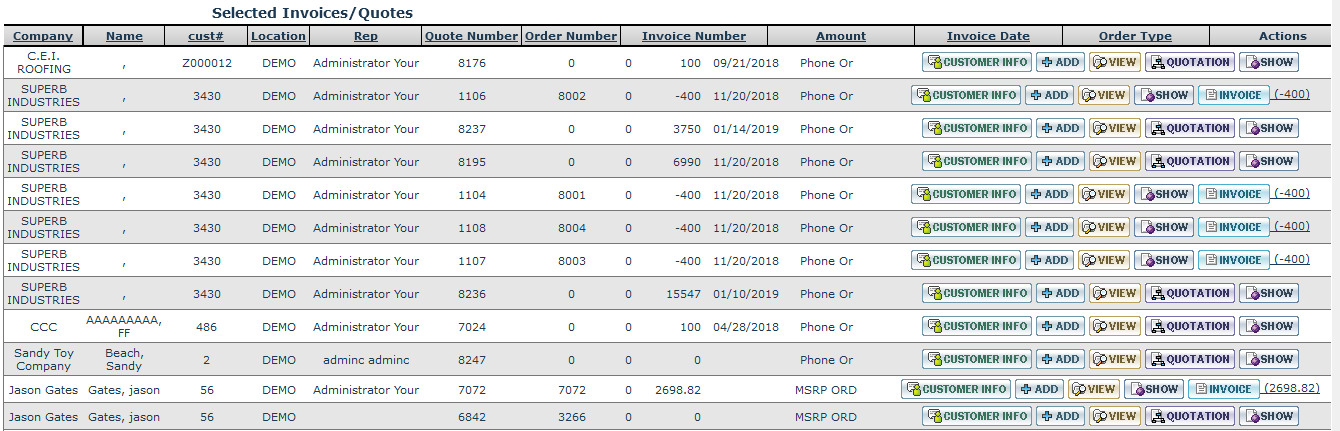
Task: Click Invoice button for quote 7072
Action: click(x=1222, y=389)
